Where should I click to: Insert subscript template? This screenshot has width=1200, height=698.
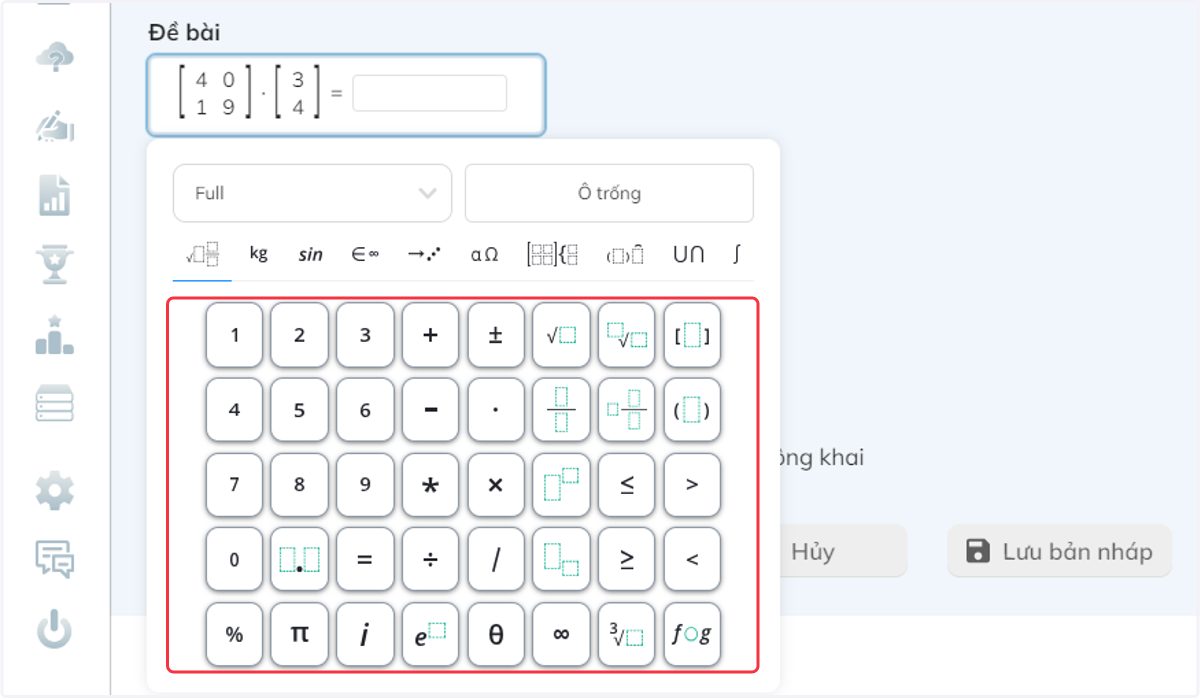(561, 559)
